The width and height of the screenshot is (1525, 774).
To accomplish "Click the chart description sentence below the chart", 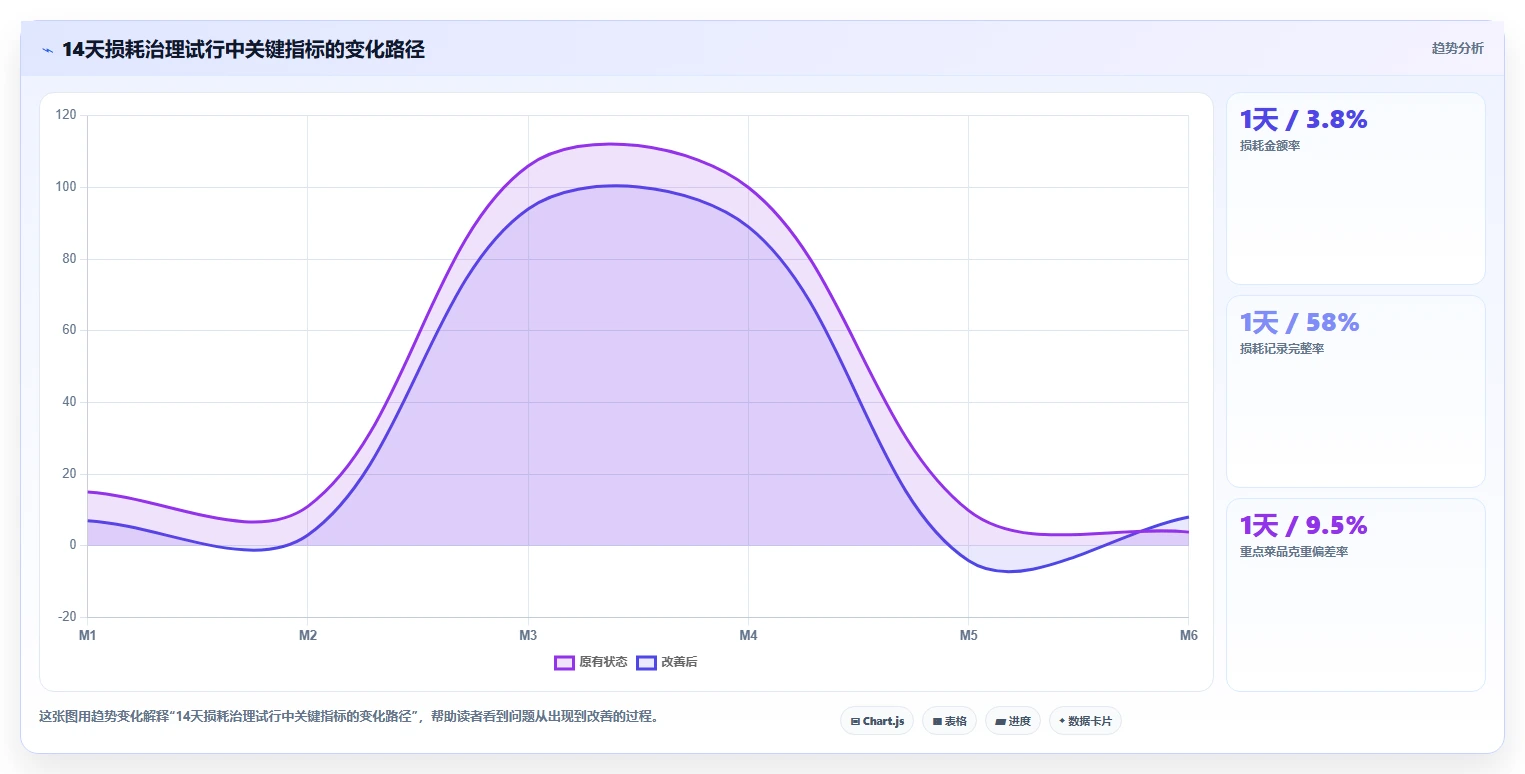I will pyautogui.click(x=350, y=717).
